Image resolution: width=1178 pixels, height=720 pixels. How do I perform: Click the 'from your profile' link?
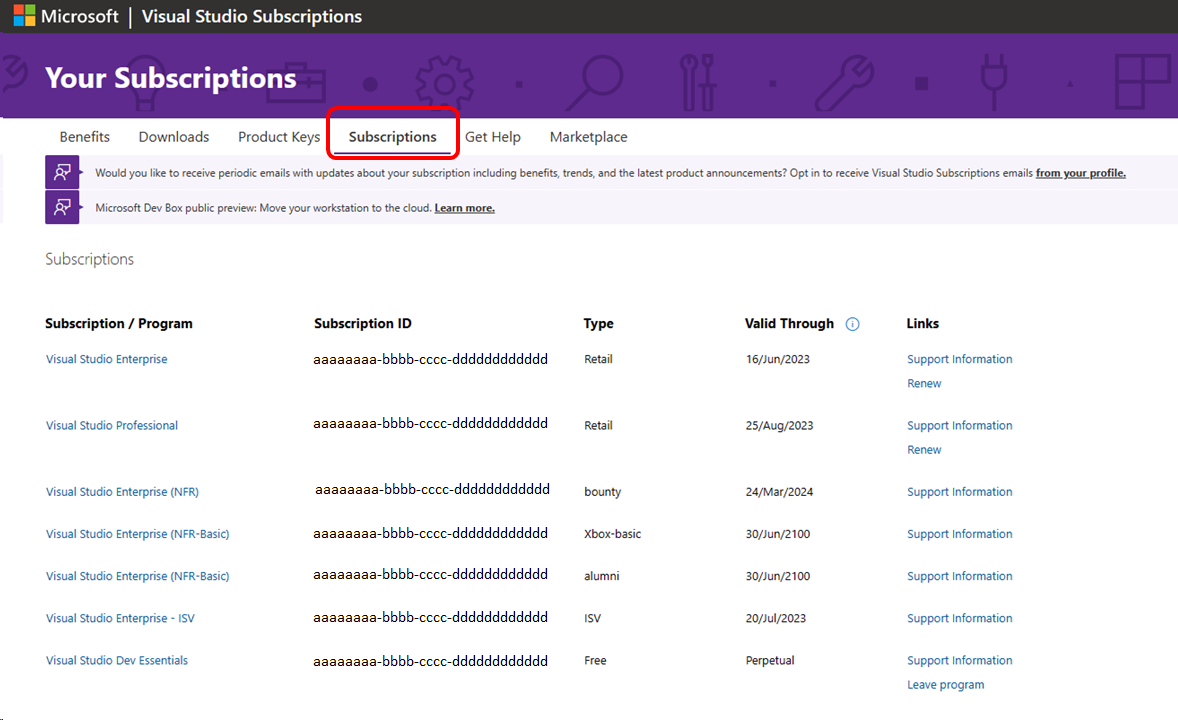[1080, 173]
